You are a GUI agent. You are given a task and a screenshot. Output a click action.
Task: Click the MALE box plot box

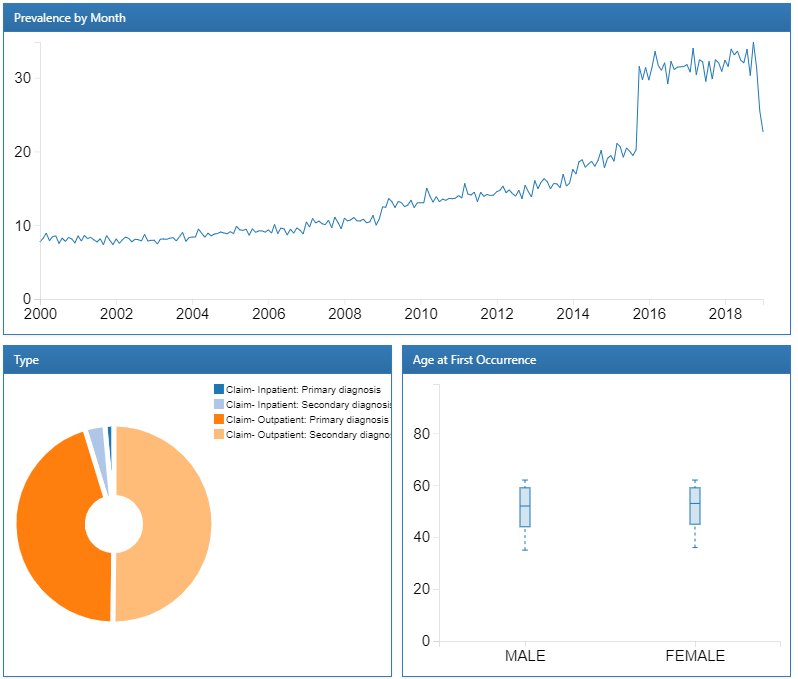point(525,507)
